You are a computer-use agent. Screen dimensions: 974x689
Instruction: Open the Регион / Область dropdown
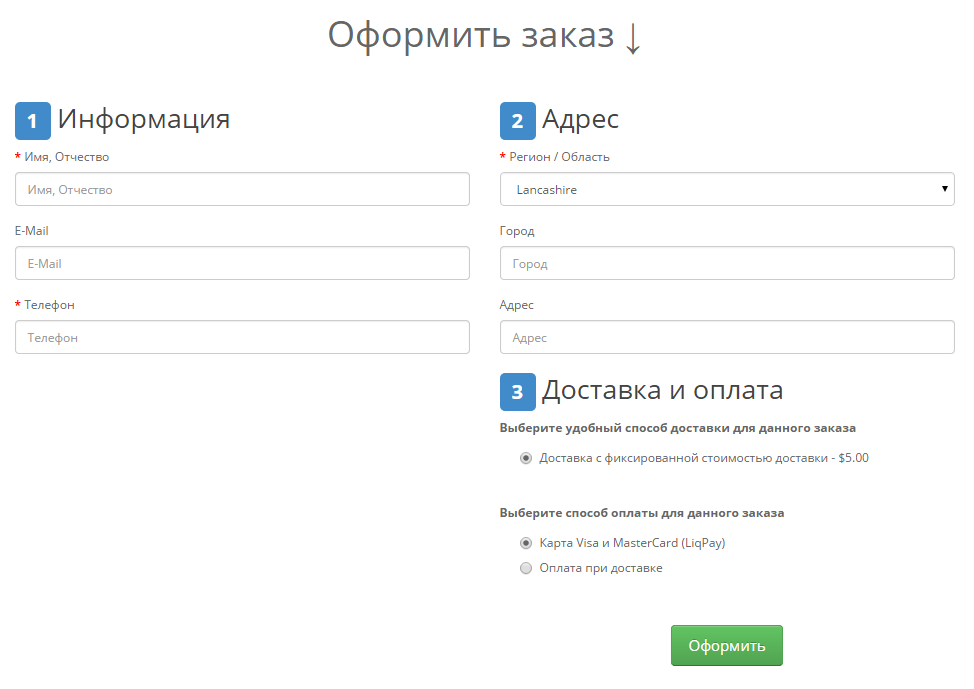pyautogui.click(x=726, y=188)
